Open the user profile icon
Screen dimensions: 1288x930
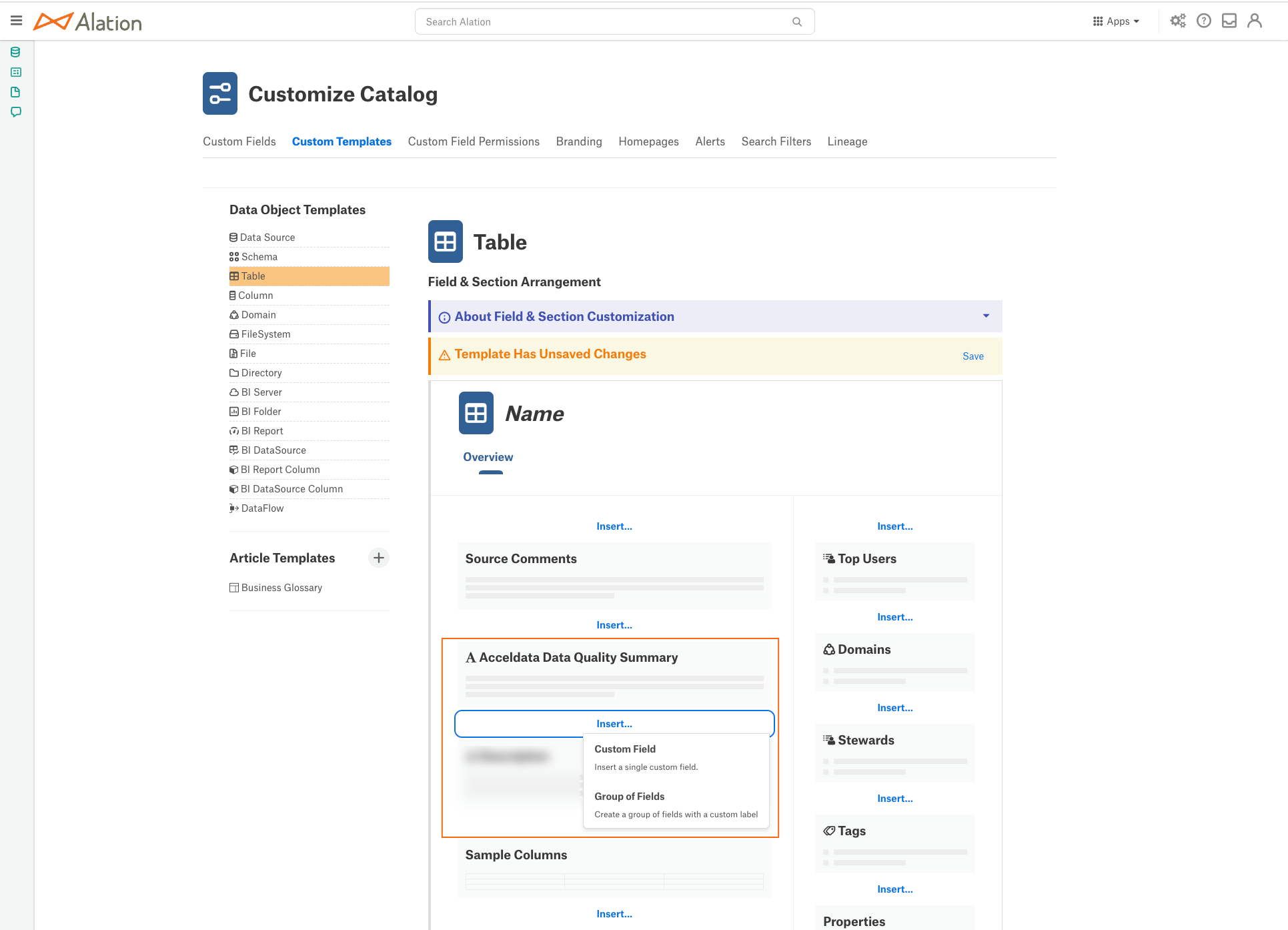(1255, 21)
